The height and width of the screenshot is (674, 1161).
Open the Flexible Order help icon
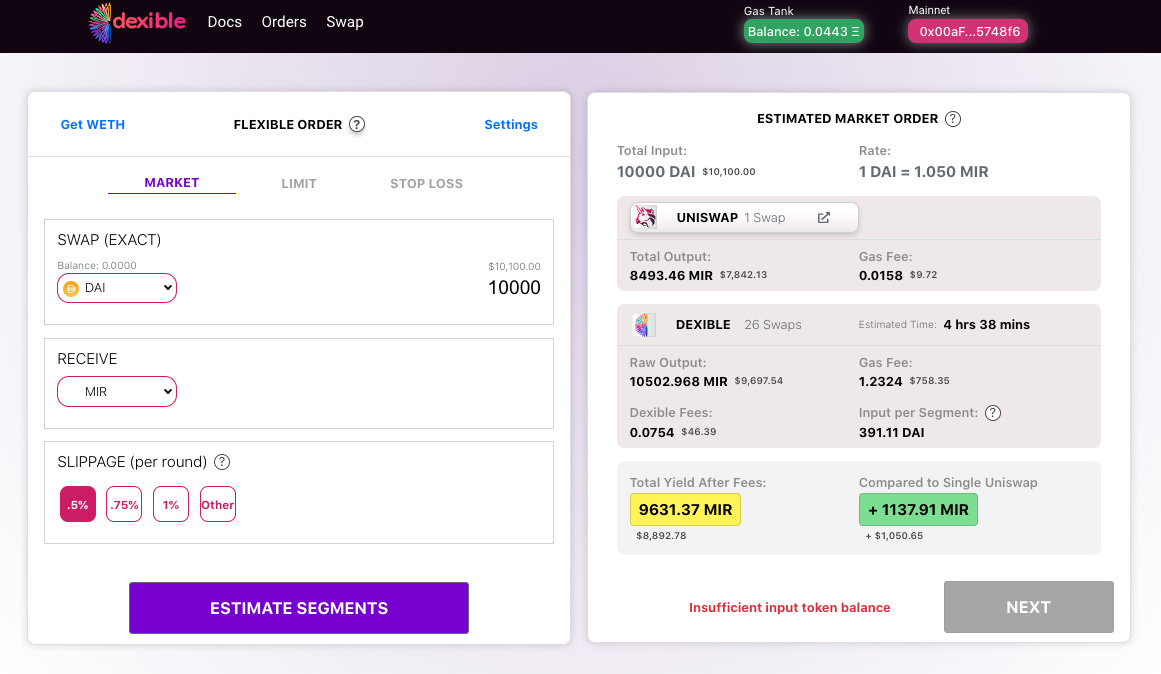pos(357,124)
